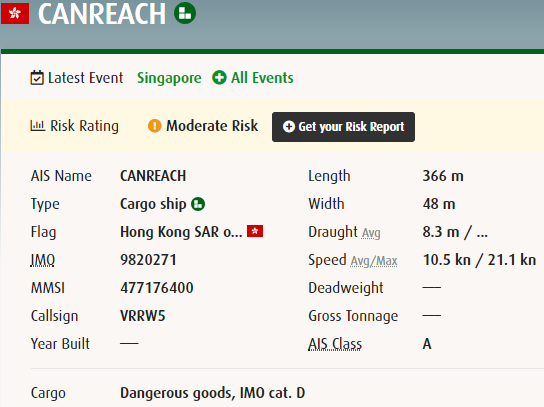Click the chart icon beside Risk Rating
This screenshot has height=407, width=544.
[37, 126]
